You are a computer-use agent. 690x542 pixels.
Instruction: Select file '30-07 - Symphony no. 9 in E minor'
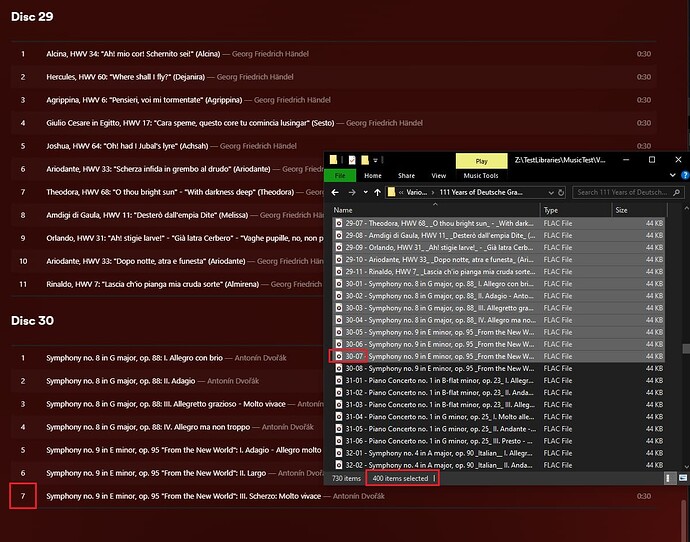pos(499,356)
